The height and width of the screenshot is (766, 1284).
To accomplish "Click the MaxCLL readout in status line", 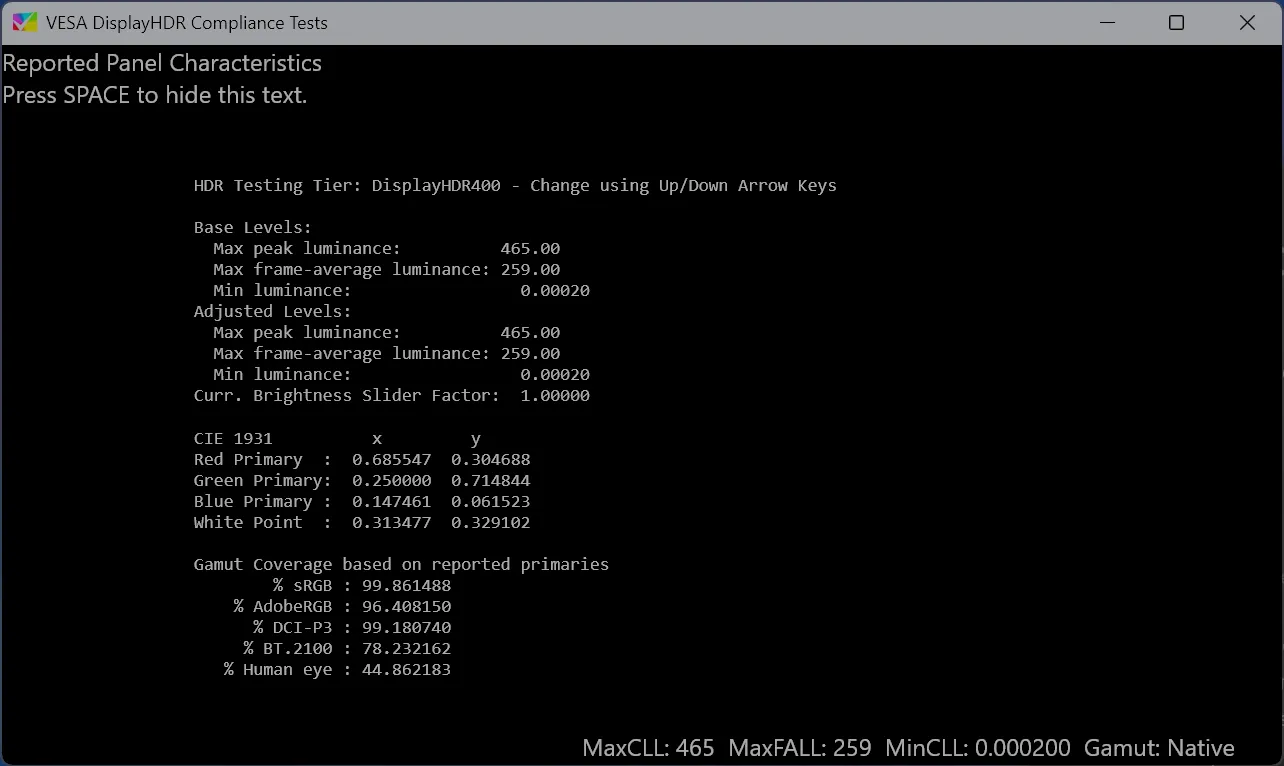I will tap(649, 748).
